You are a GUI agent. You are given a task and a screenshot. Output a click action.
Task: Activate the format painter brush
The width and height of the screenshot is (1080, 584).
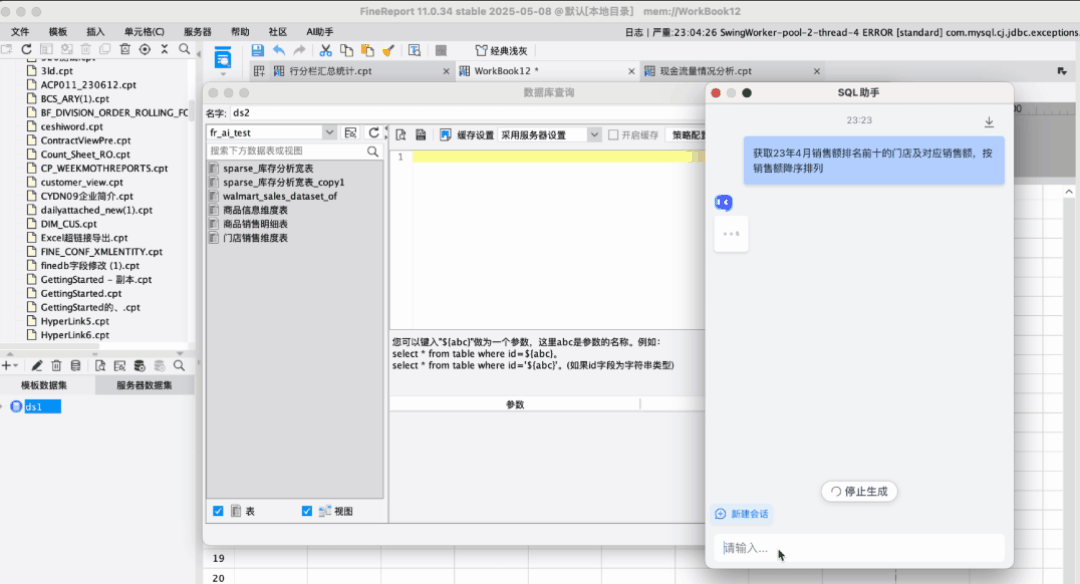click(388, 50)
